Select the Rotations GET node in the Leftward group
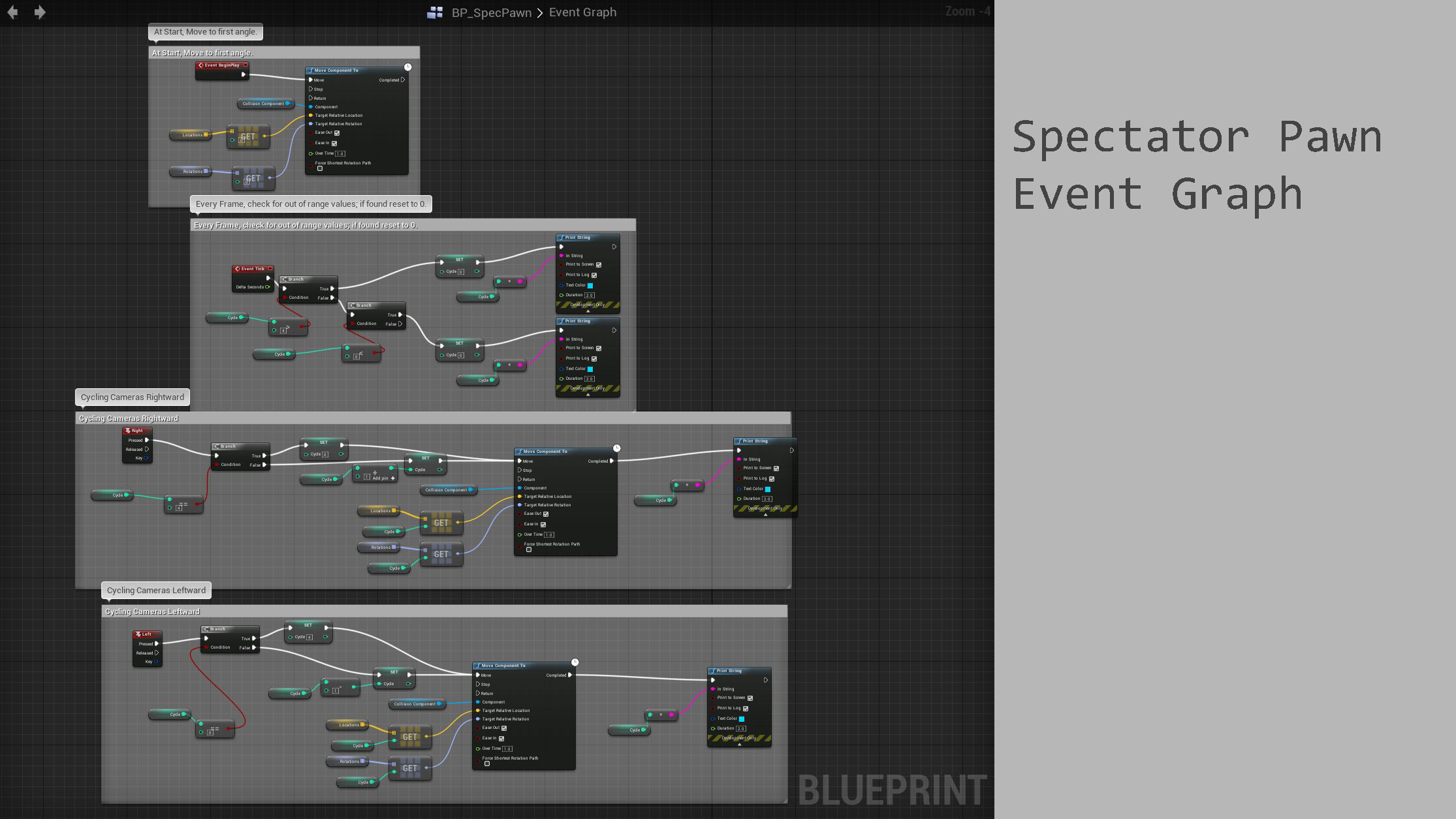The height and width of the screenshot is (819, 1456). [410, 768]
